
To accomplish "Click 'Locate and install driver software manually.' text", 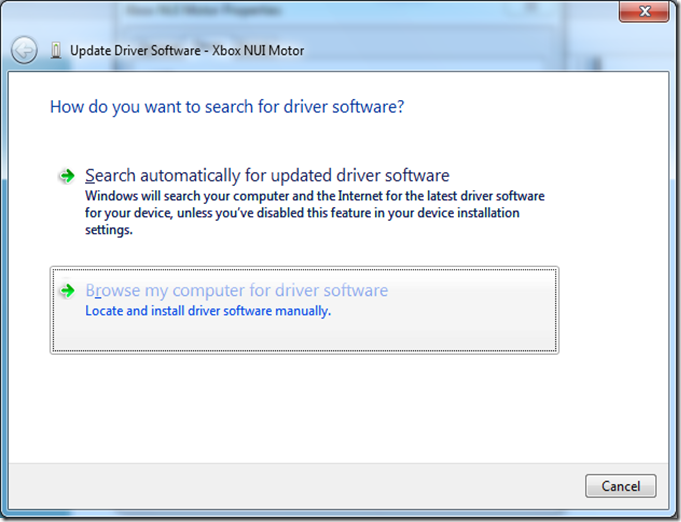I will tap(208, 311).
